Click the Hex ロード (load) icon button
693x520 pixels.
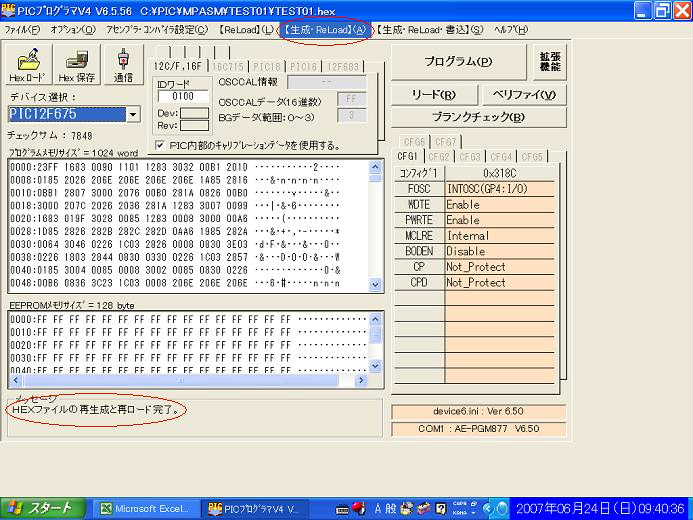[27, 64]
